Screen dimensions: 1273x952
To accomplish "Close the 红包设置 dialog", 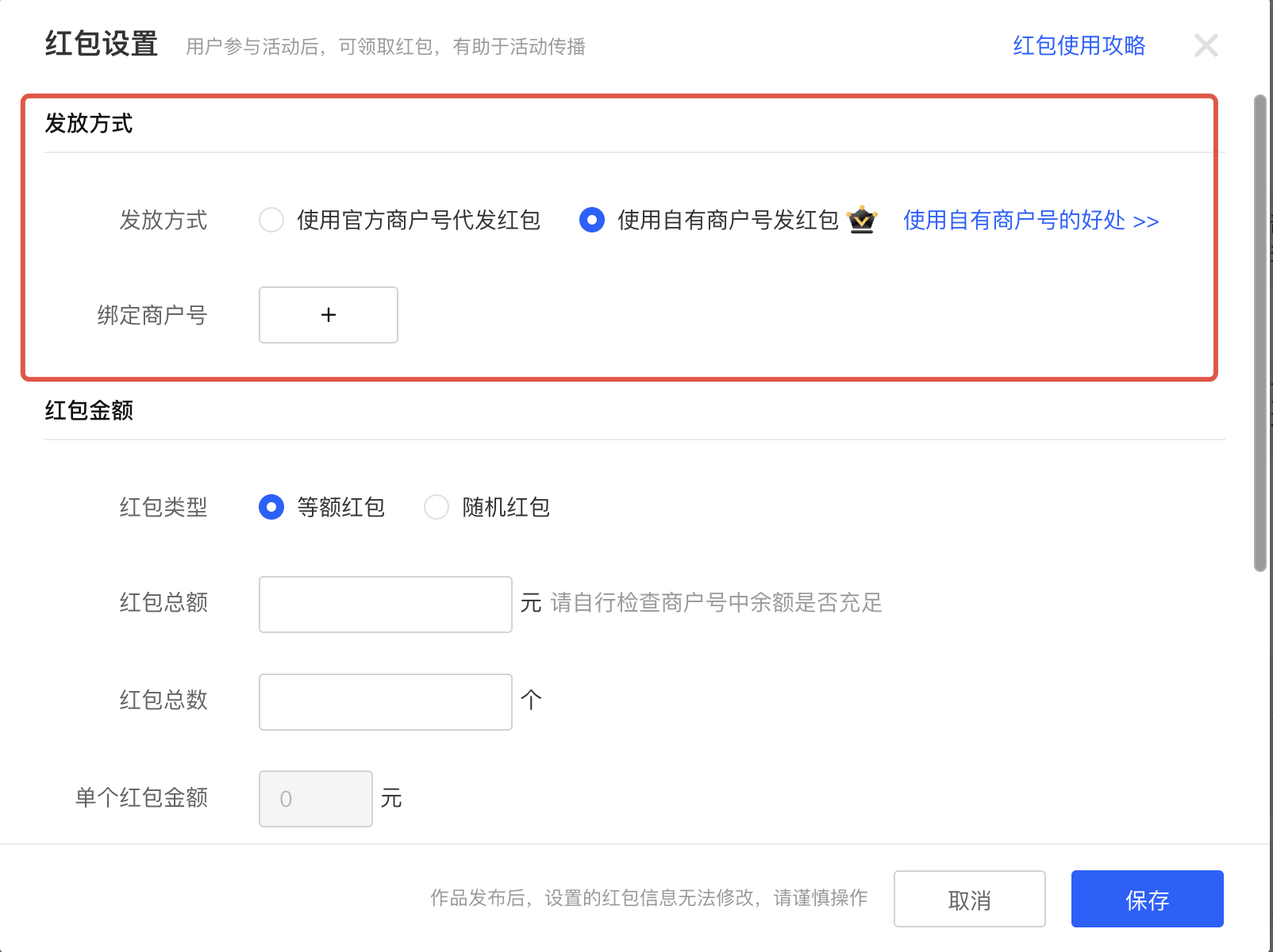I will click(1206, 46).
